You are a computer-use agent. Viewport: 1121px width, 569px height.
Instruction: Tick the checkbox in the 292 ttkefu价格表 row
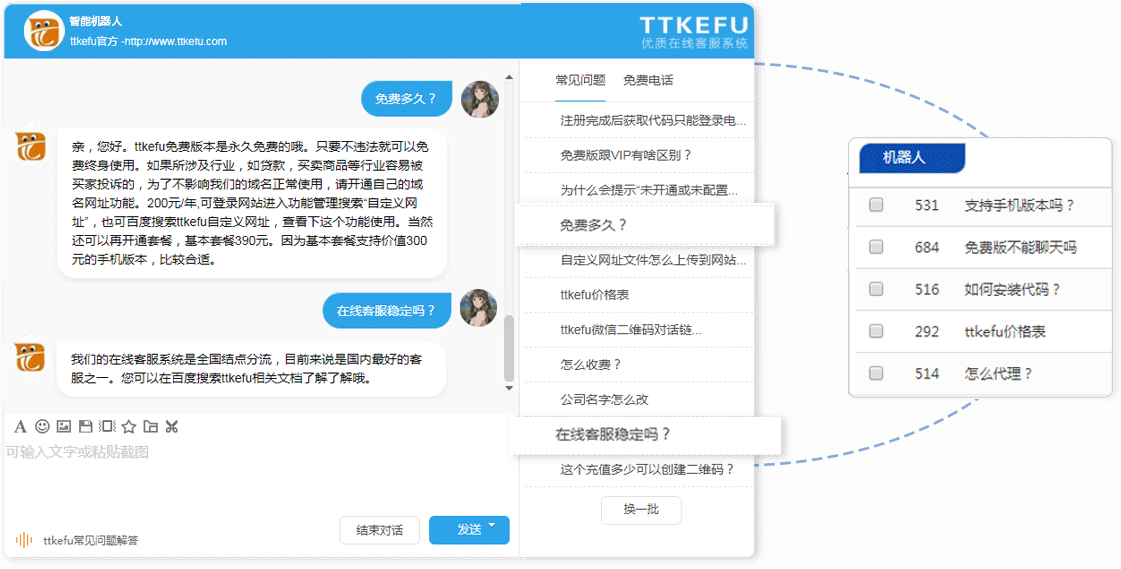point(876,331)
